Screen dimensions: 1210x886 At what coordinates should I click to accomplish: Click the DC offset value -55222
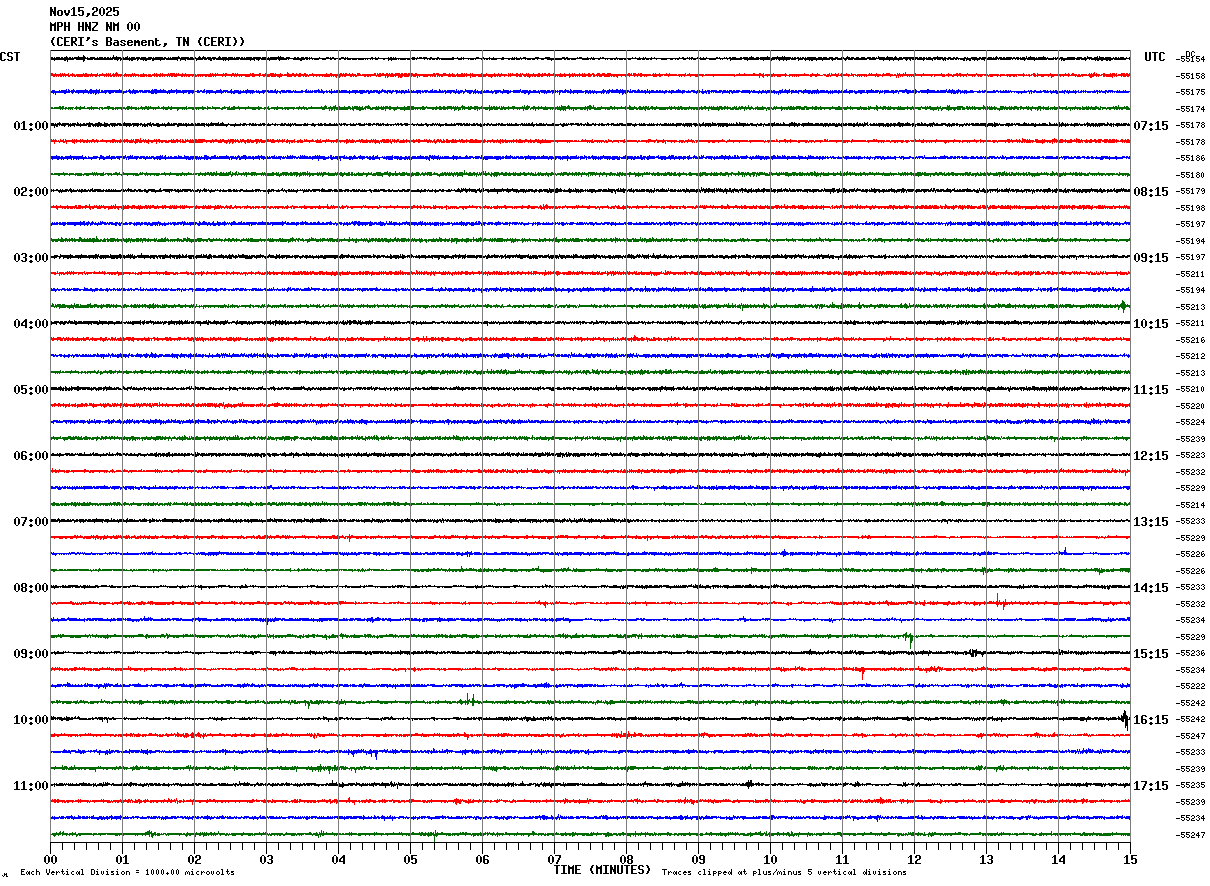1191,686
